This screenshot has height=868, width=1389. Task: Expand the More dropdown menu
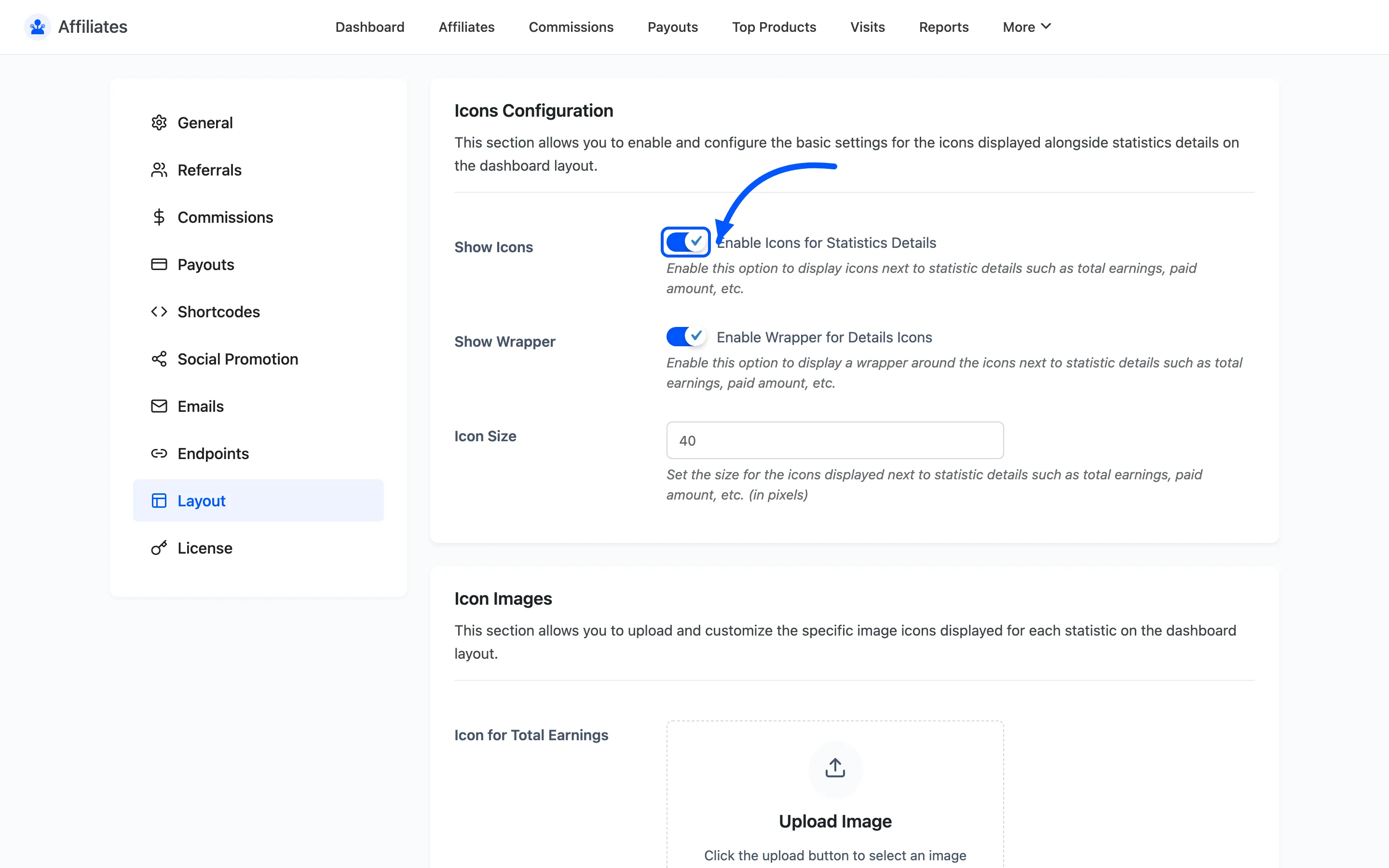click(x=1027, y=27)
